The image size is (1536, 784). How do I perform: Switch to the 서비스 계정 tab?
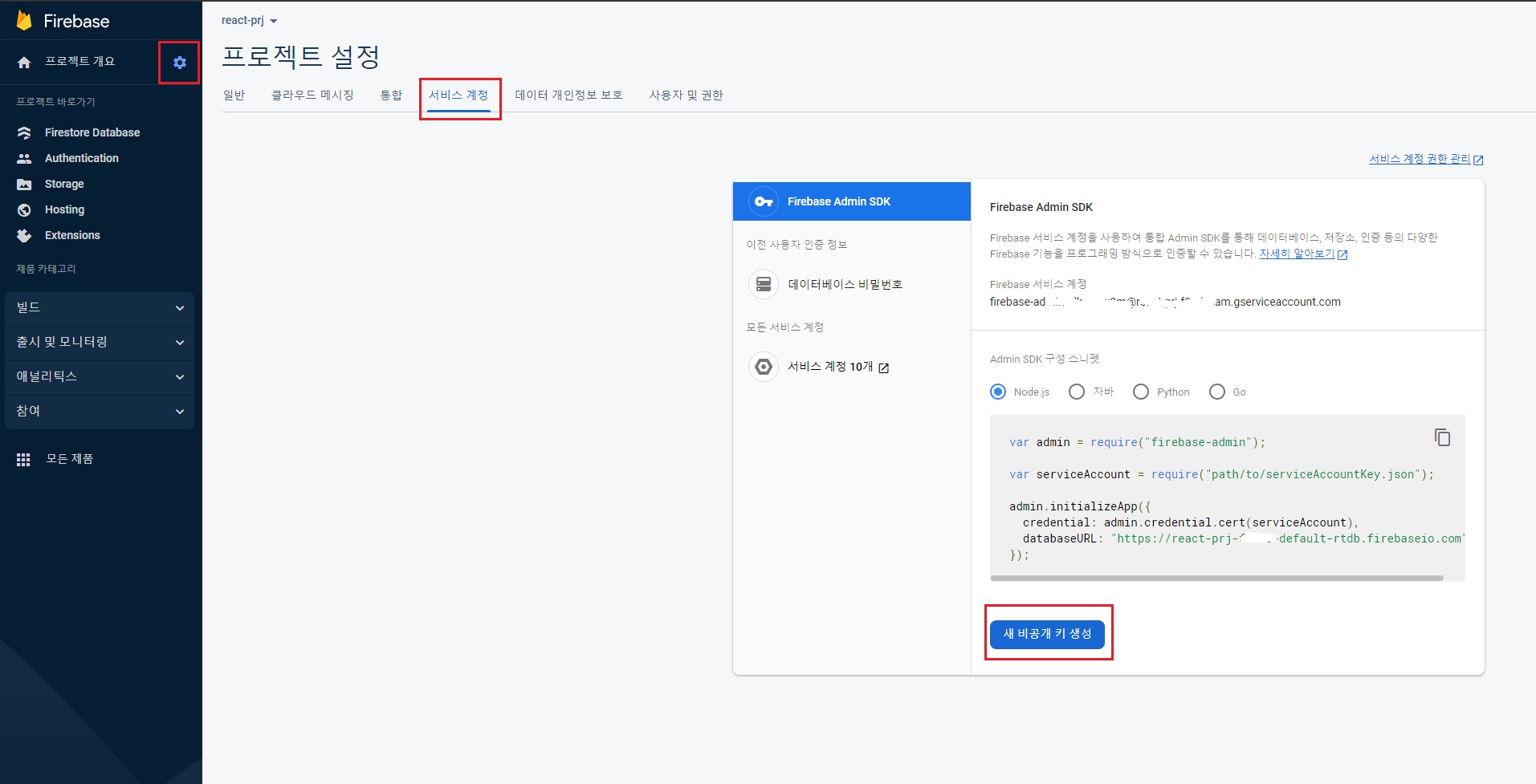[x=458, y=95]
